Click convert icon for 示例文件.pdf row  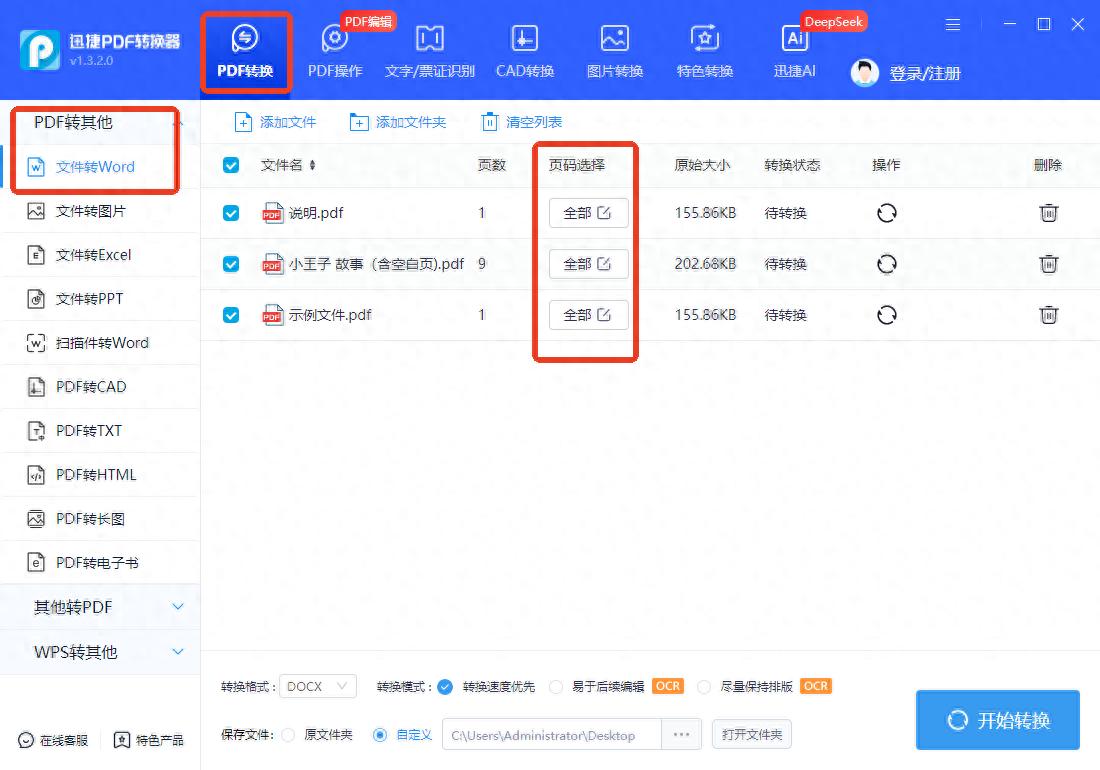point(886,315)
